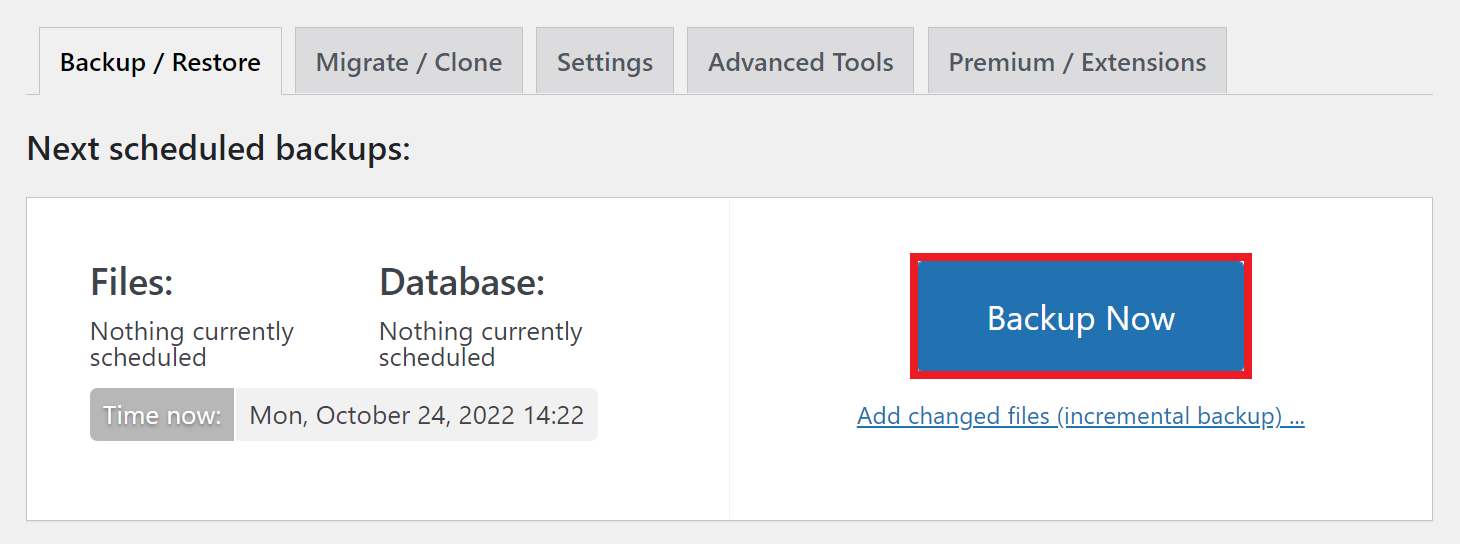Select the Advanced Tools tab

[x=800, y=62]
